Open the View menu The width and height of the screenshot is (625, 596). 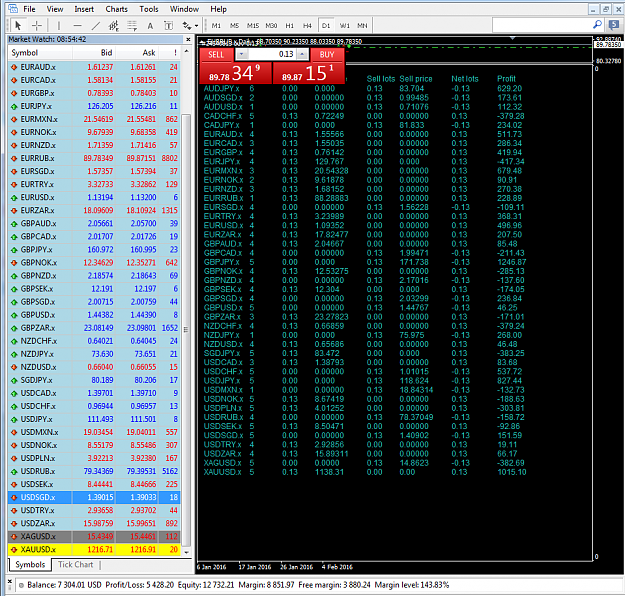[55, 9]
